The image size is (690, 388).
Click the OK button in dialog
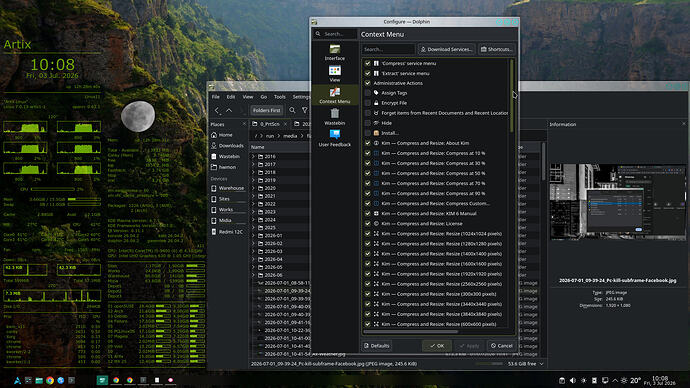tap(437, 346)
